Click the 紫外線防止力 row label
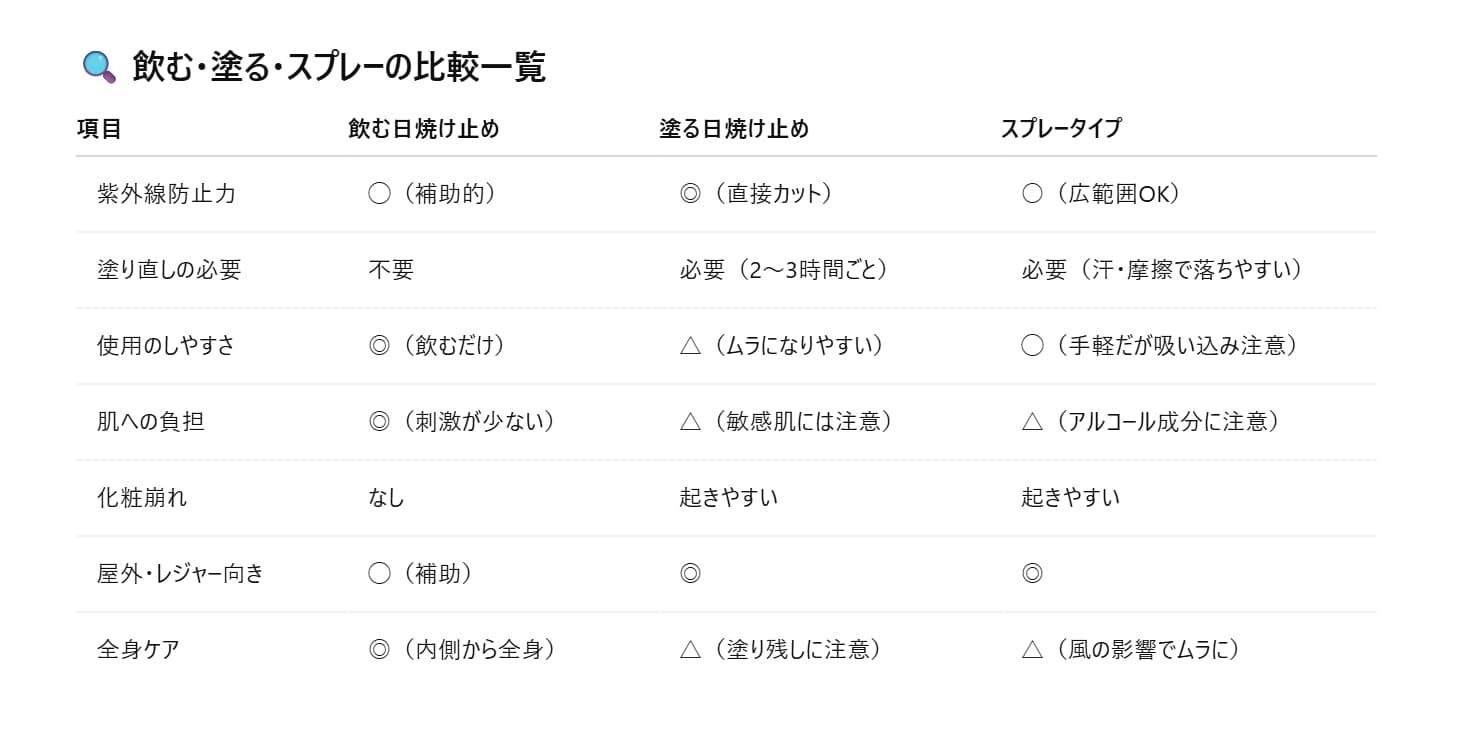Screen dimensions: 1470x731 (166, 194)
